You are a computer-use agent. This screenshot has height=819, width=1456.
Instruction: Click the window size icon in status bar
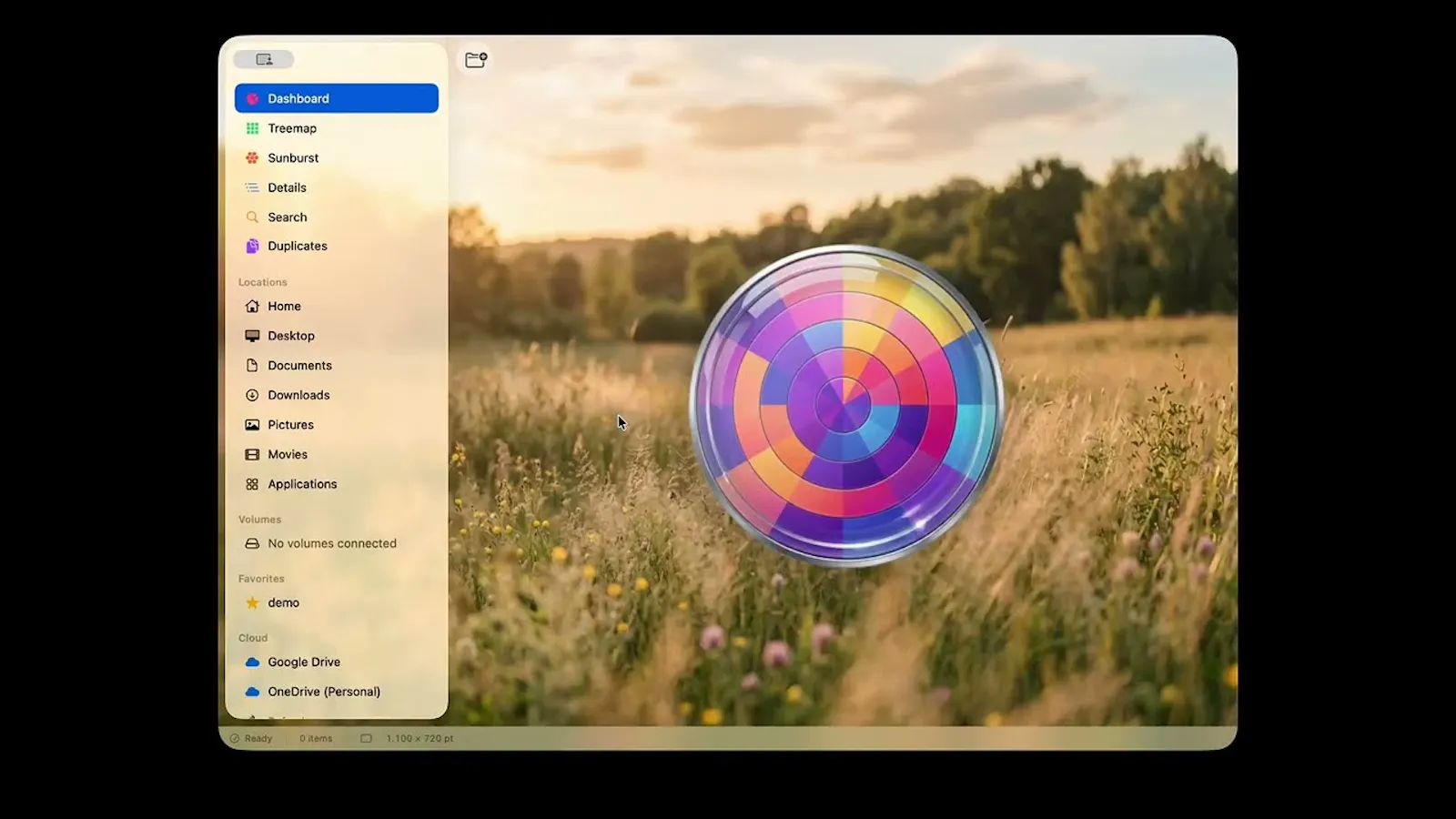(x=366, y=739)
